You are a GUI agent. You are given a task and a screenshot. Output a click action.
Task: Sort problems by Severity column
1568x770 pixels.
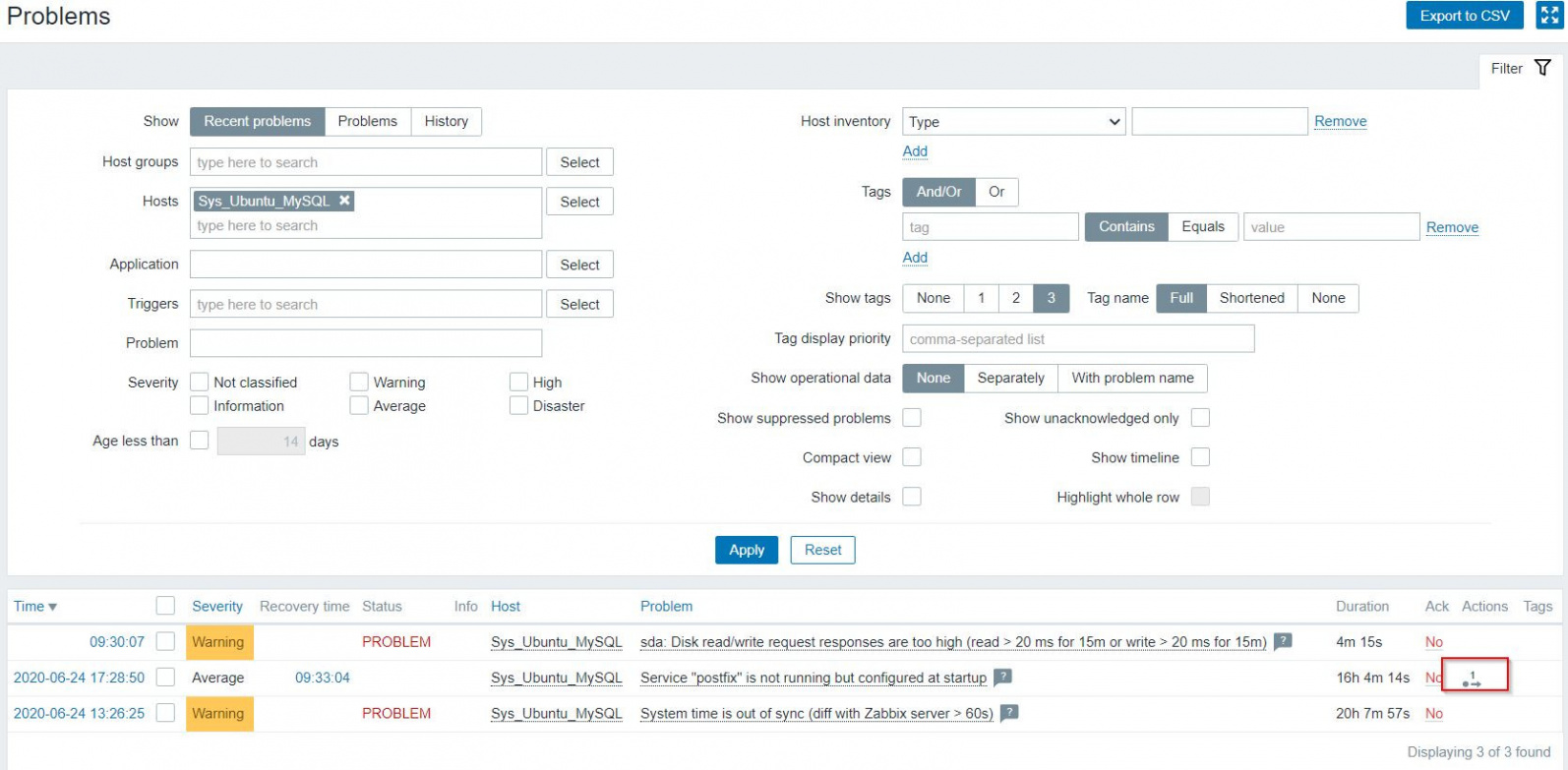(217, 606)
